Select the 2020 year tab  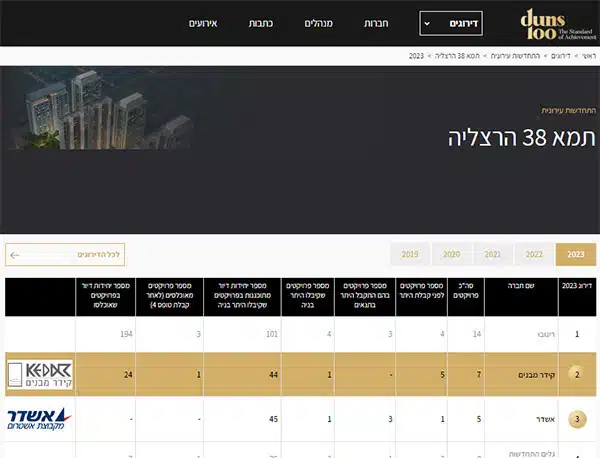click(451, 254)
